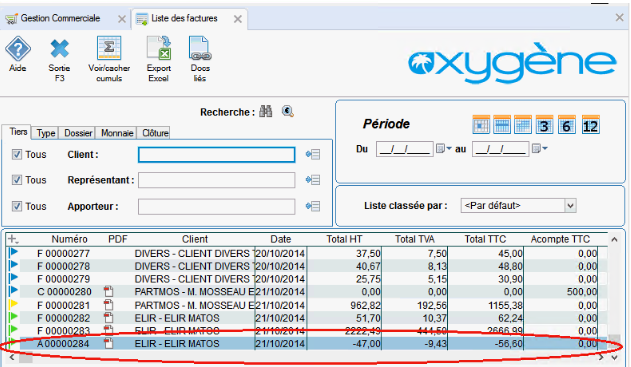Toggle Voir/cacher cumuls
The width and height of the screenshot is (631, 367).
click(109, 48)
